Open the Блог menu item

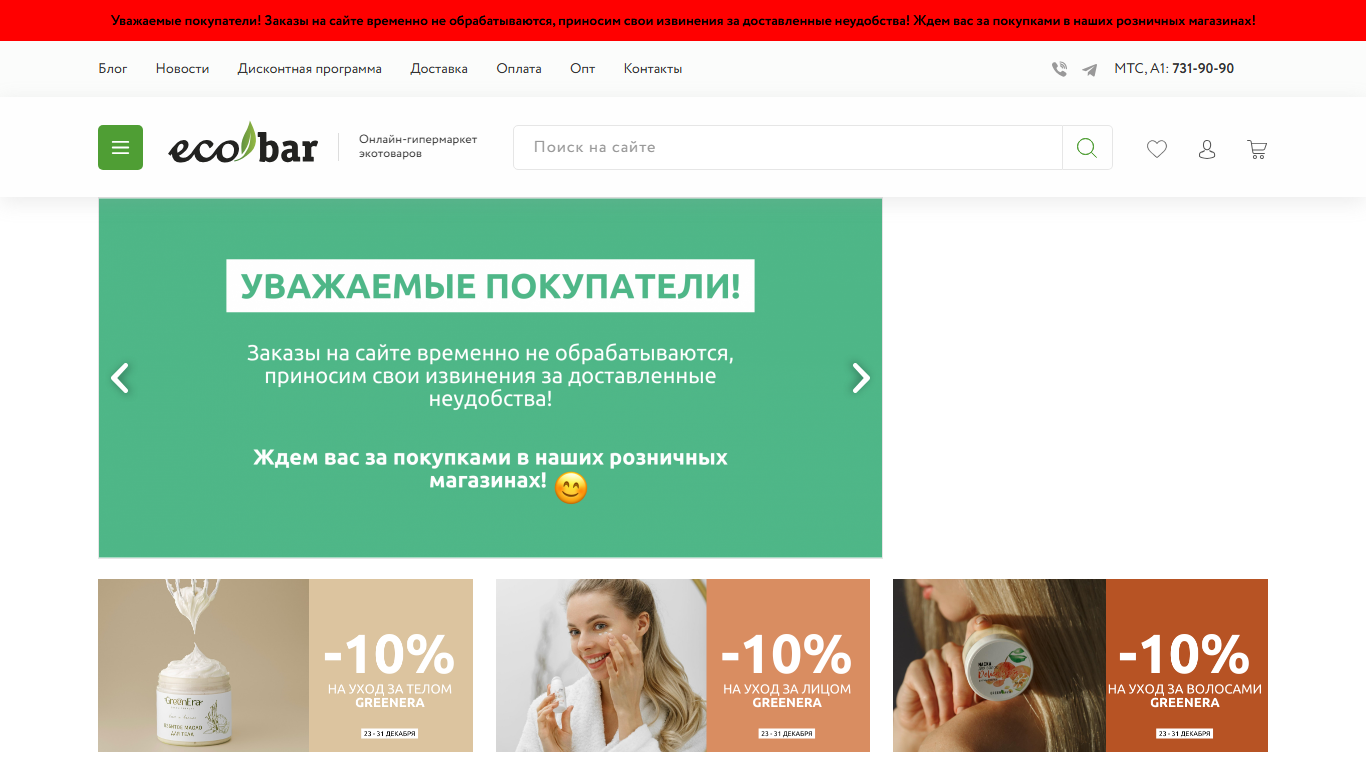point(113,69)
